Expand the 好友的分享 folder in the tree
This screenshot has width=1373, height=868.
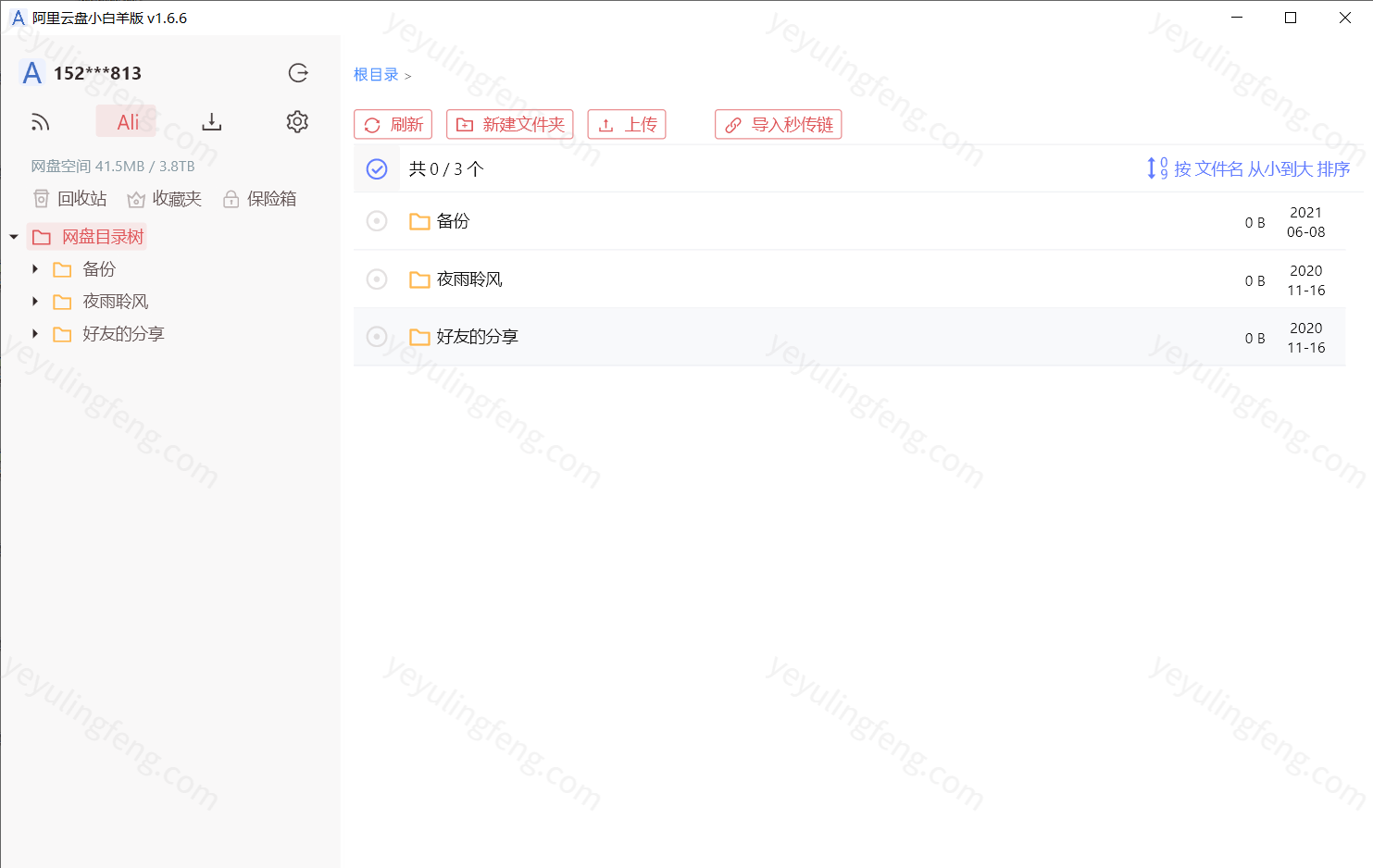coord(35,334)
